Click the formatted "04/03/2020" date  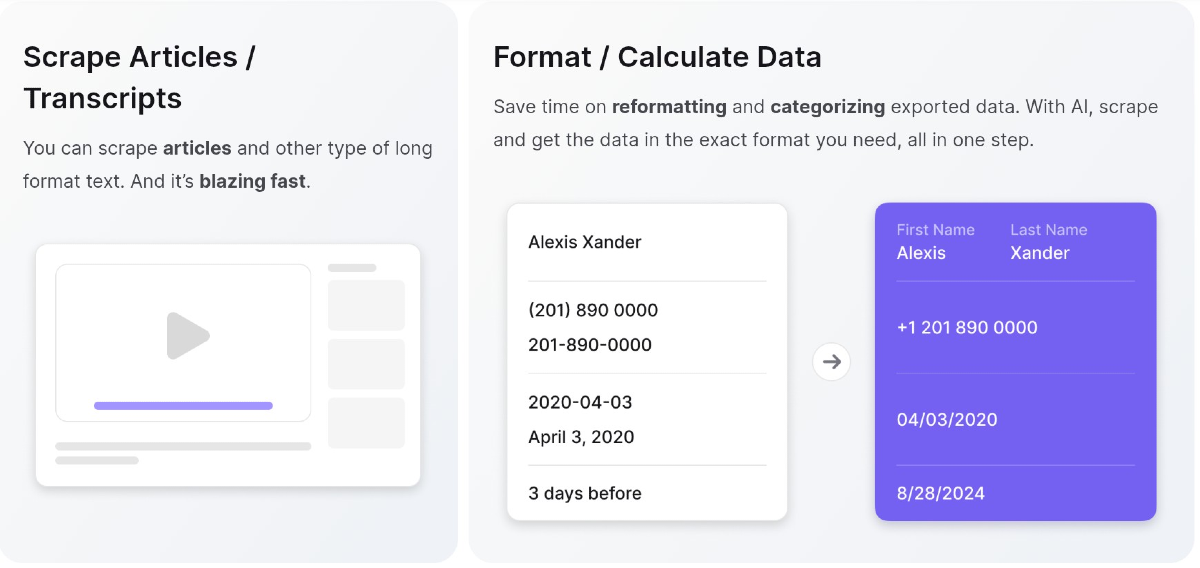(947, 420)
